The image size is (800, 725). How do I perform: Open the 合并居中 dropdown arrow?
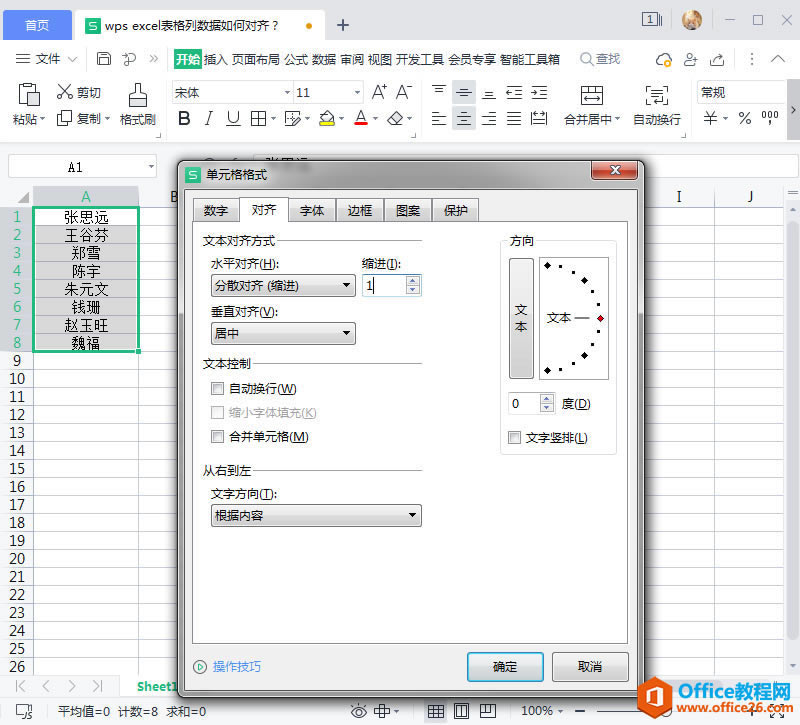[x=617, y=119]
